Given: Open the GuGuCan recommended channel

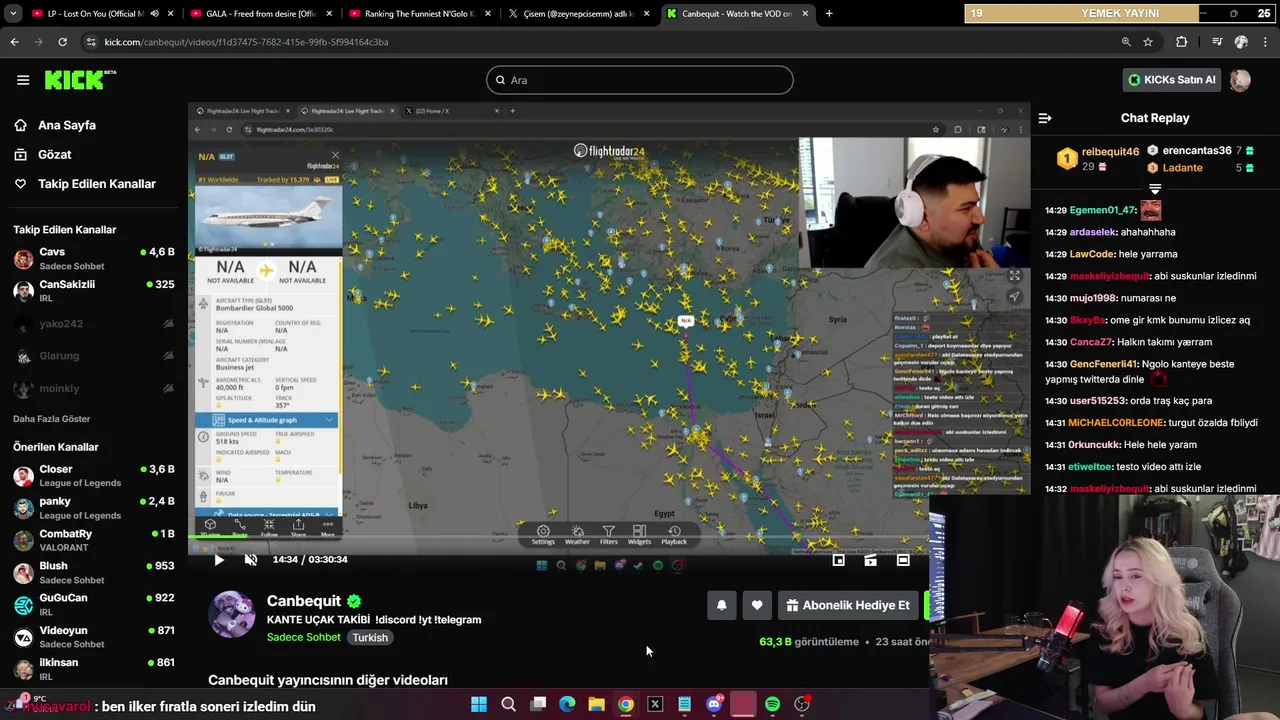Looking at the screenshot, I should point(94,604).
